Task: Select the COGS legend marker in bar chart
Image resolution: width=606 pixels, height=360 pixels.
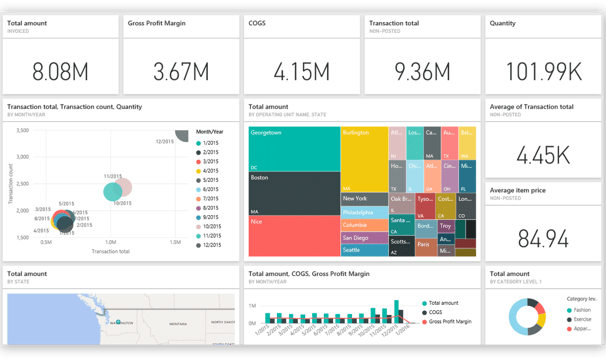Action: pyautogui.click(x=424, y=312)
